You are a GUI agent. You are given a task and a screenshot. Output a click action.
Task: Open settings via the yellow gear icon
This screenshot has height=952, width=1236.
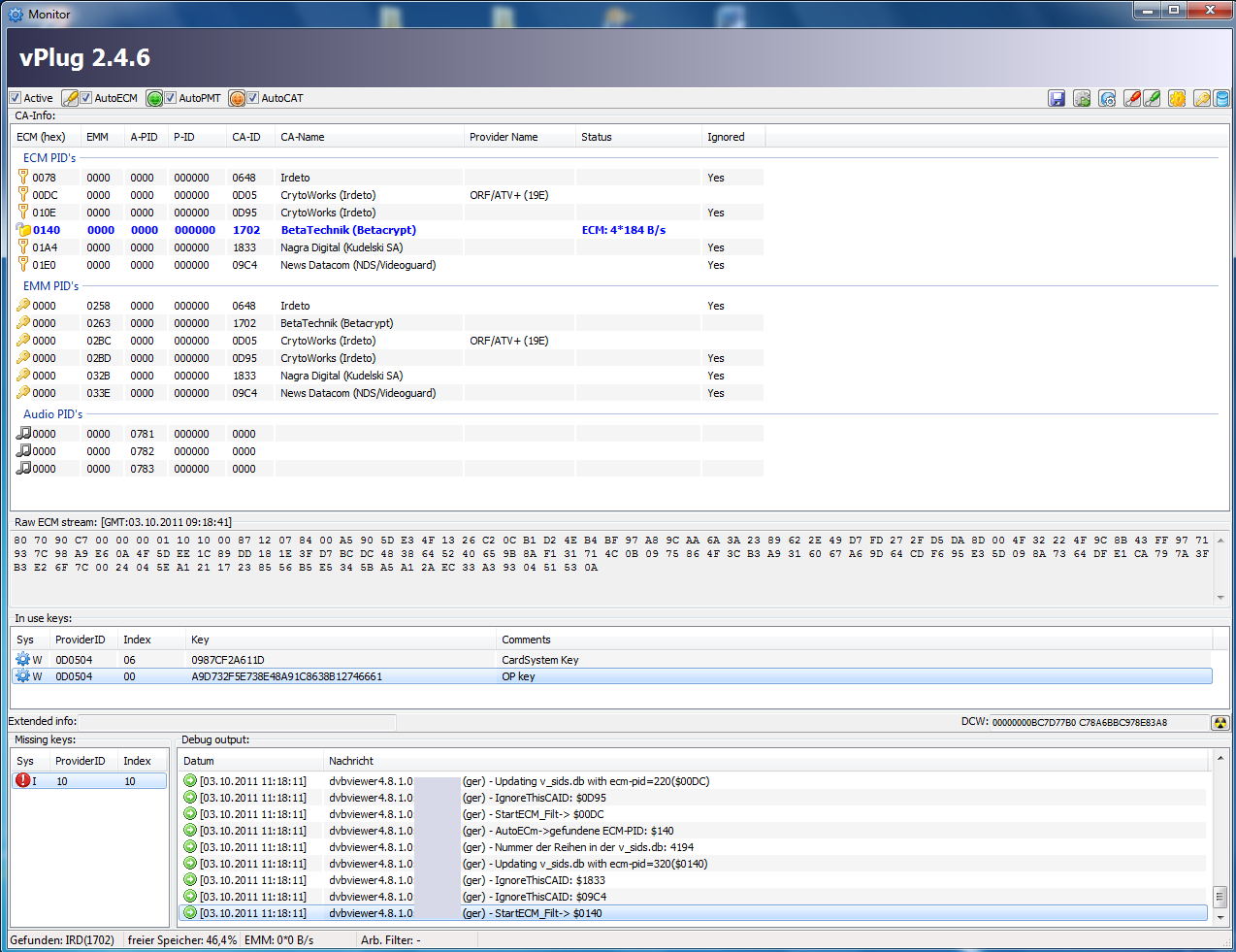click(1177, 98)
